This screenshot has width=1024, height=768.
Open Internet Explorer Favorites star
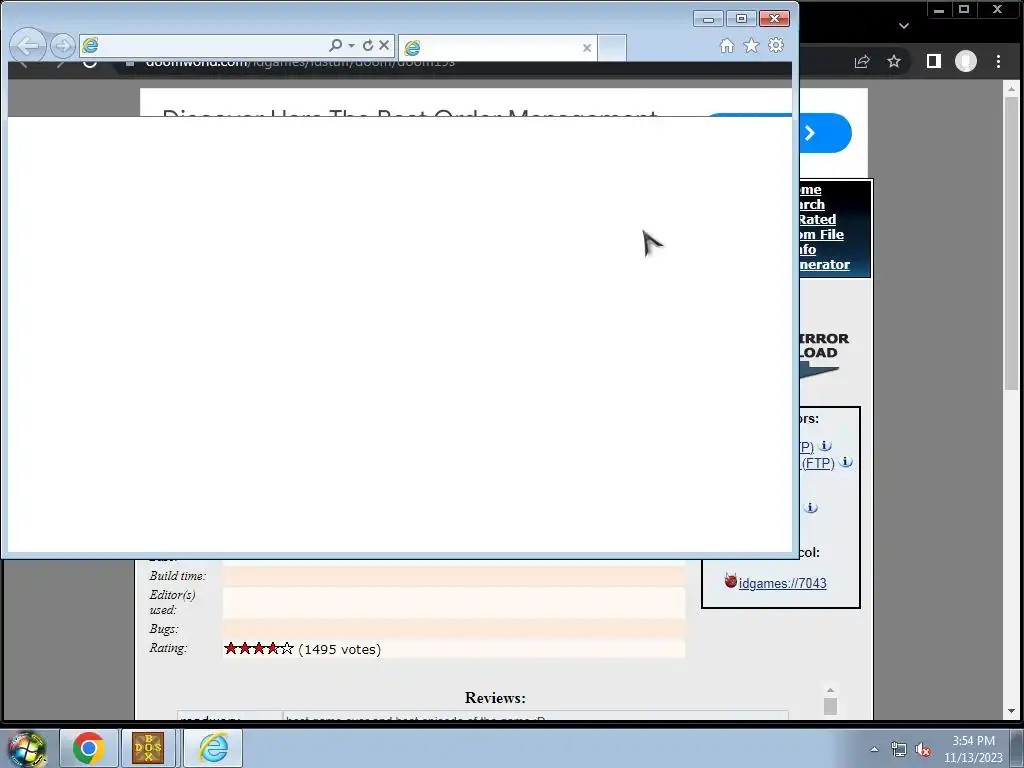tap(752, 46)
